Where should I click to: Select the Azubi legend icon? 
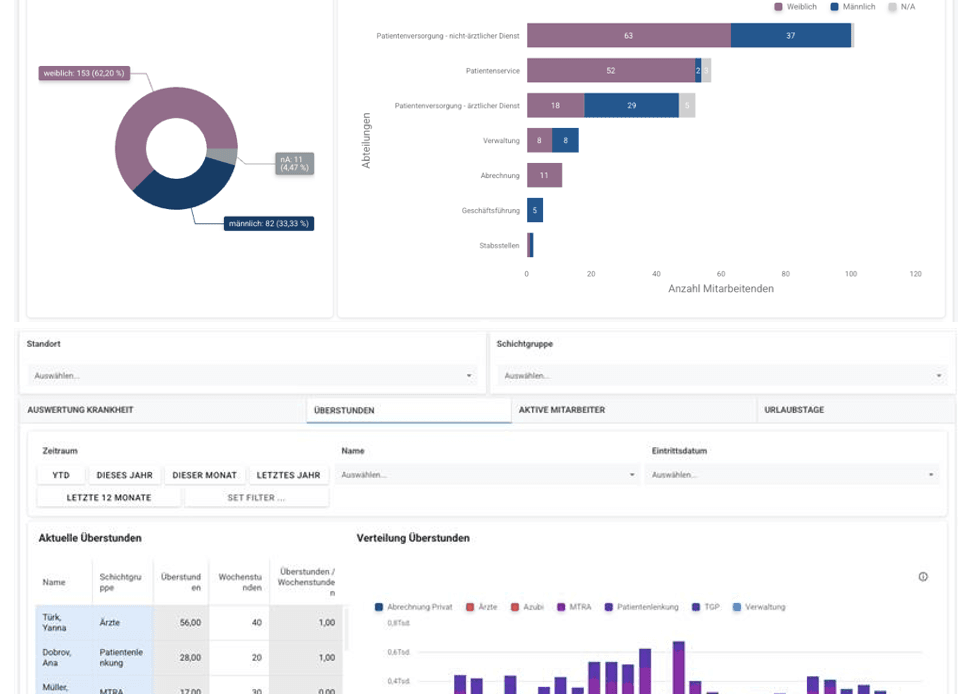pyautogui.click(x=515, y=606)
